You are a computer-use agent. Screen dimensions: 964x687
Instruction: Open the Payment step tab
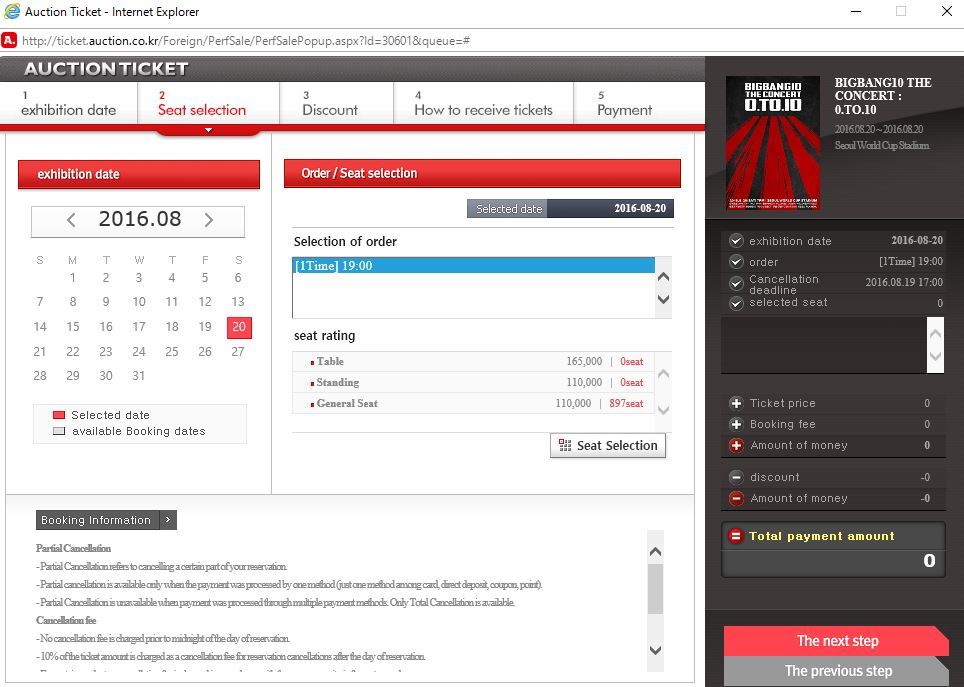pos(639,103)
